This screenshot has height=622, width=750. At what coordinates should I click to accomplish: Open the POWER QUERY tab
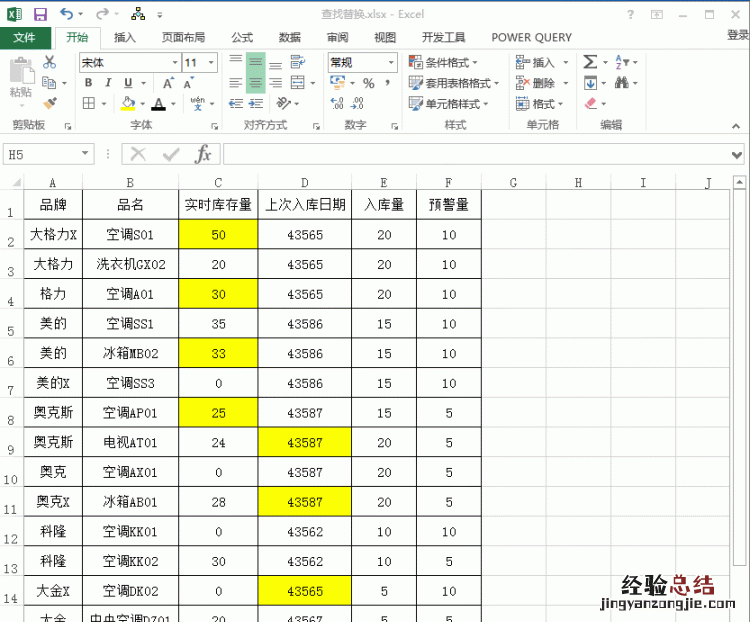(x=532, y=37)
